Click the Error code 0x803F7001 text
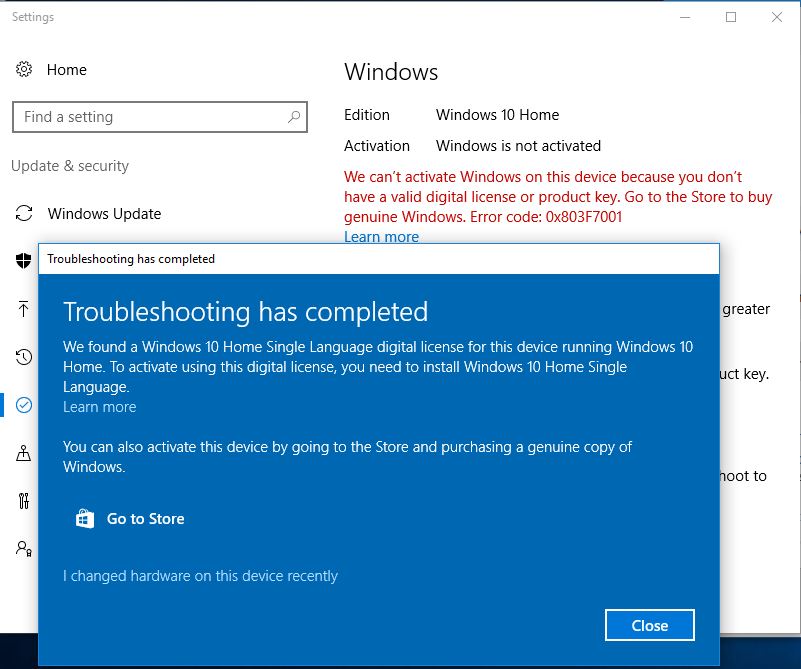This screenshot has width=801, height=669. click(546, 217)
